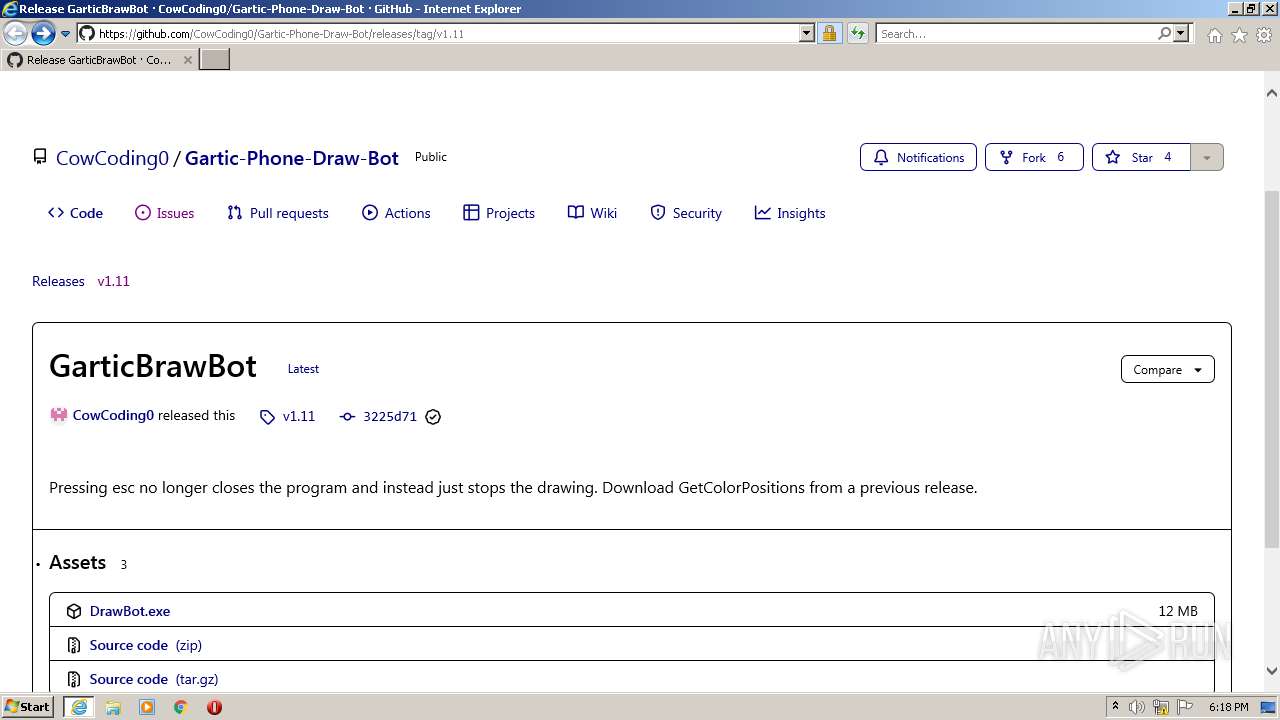Download Source code (tar.gz)
The image size is (1280, 720).
[154, 679]
